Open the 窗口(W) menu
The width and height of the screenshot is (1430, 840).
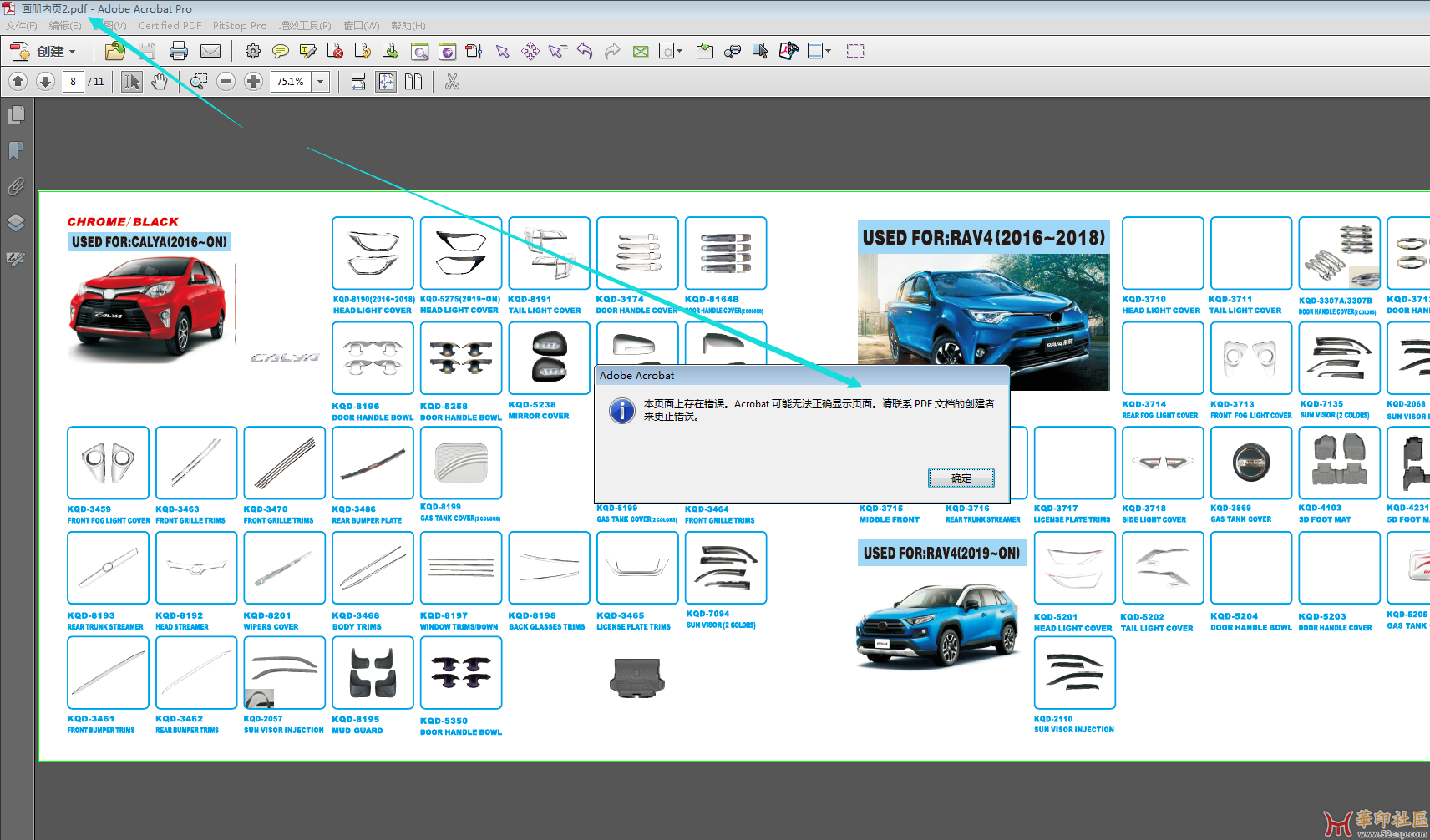(362, 26)
